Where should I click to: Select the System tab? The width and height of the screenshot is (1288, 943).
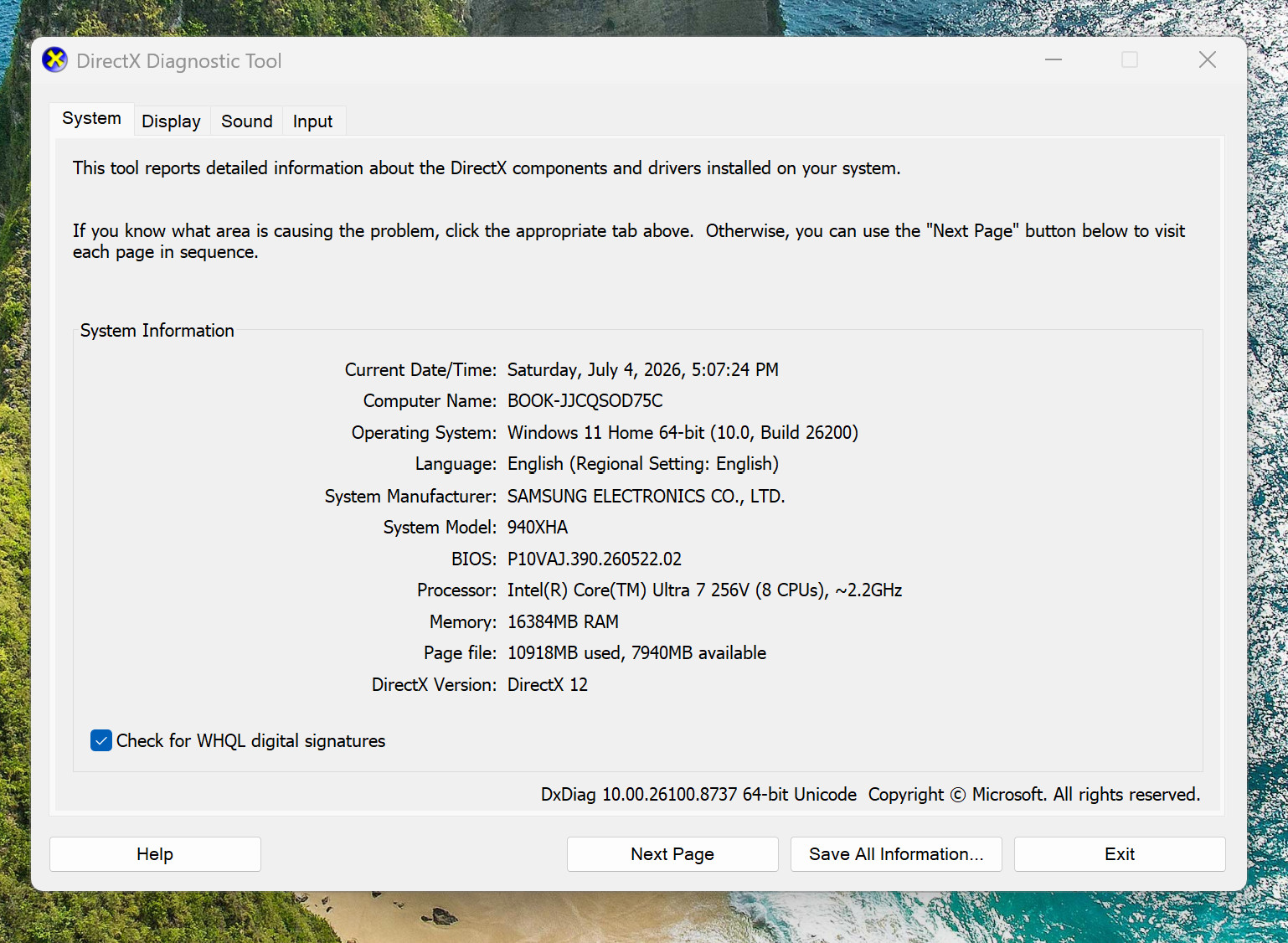pos(91,119)
